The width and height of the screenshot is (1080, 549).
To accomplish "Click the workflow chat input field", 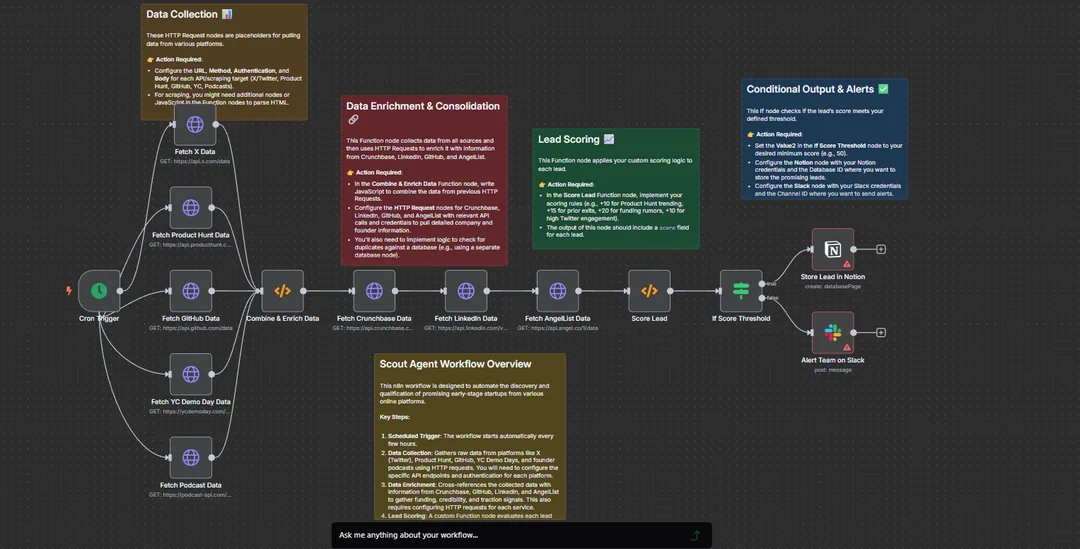I will 510,535.
